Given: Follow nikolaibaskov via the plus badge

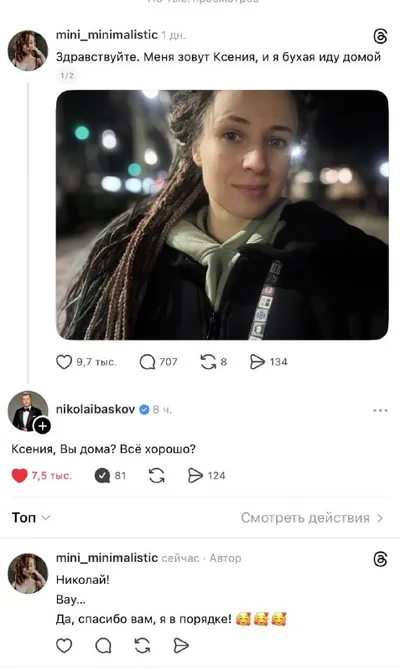Looking at the screenshot, I should (42, 426).
